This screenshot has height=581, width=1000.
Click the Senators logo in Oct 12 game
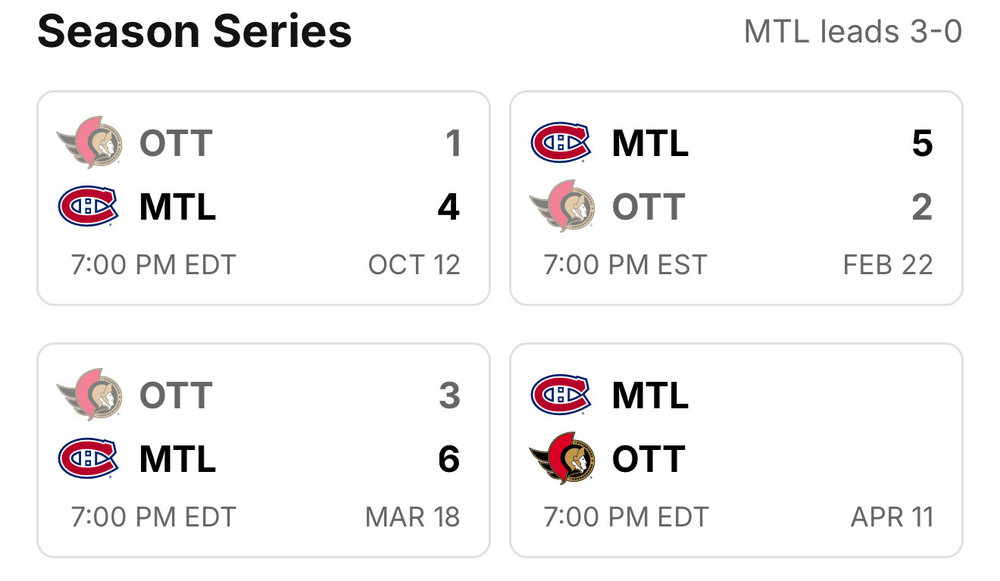[x=89, y=142]
